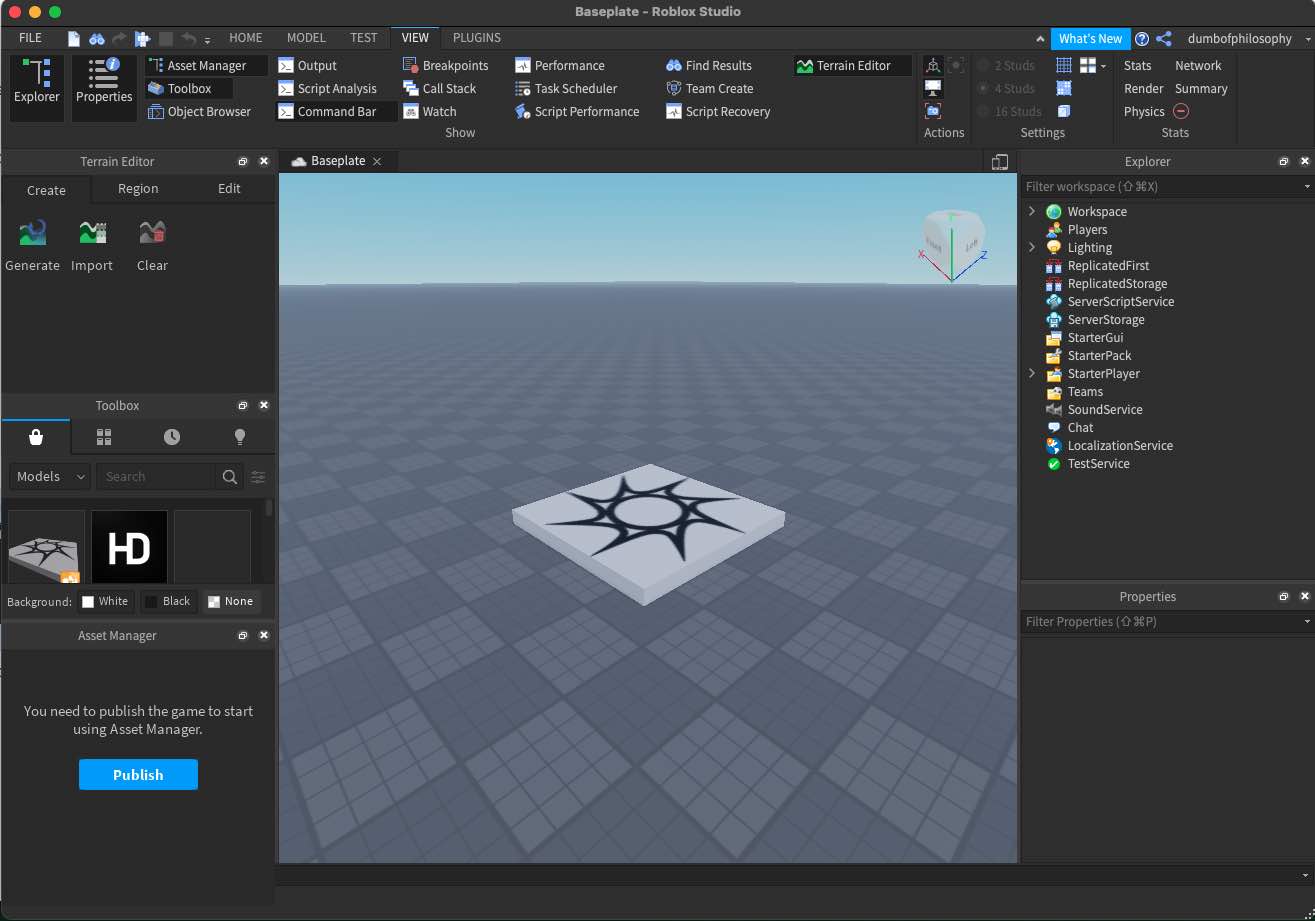This screenshot has width=1315, height=921.
Task: Take a screenshot with camera icon
Action: point(933,111)
